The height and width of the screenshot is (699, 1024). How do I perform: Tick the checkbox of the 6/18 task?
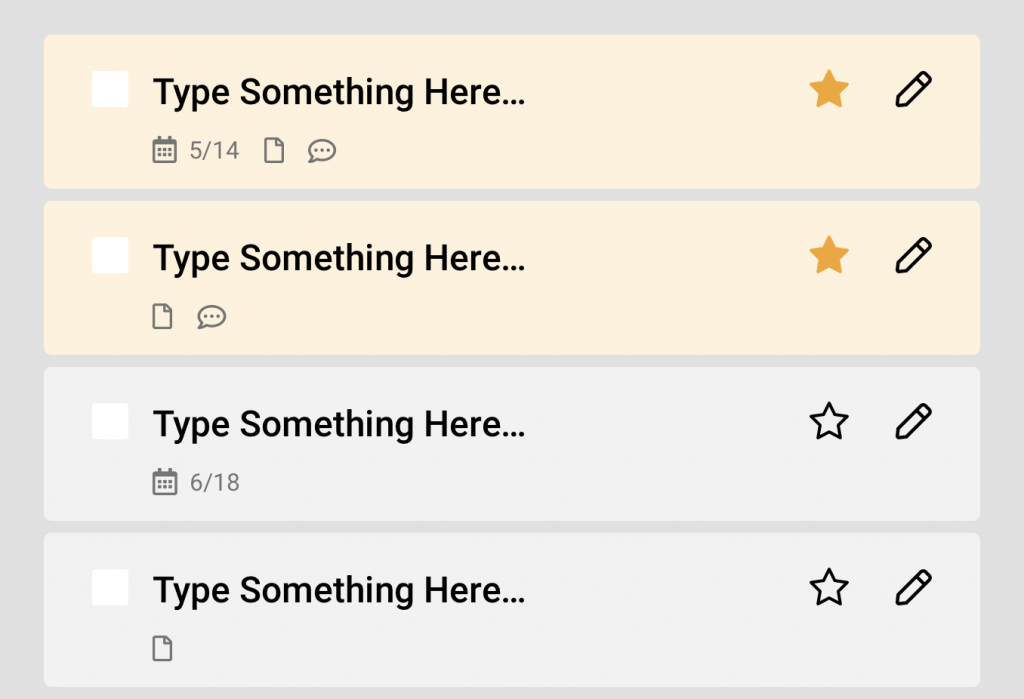pyautogui.click(x=110, y=421)
